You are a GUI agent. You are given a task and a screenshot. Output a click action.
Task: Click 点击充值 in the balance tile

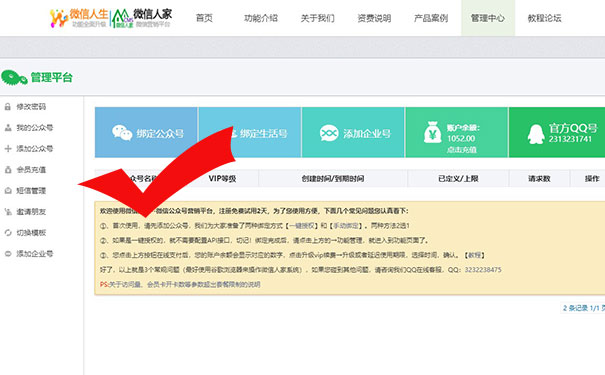coord(461,150)
